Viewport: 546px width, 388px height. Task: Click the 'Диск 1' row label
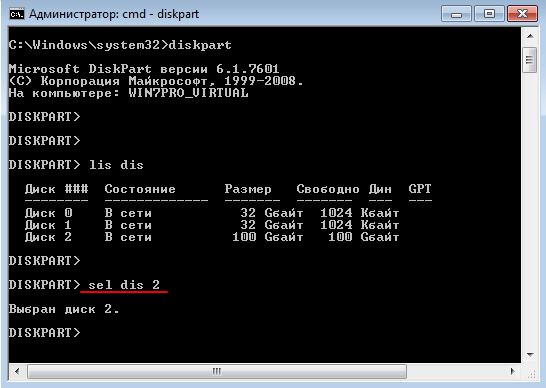[48, 225]
